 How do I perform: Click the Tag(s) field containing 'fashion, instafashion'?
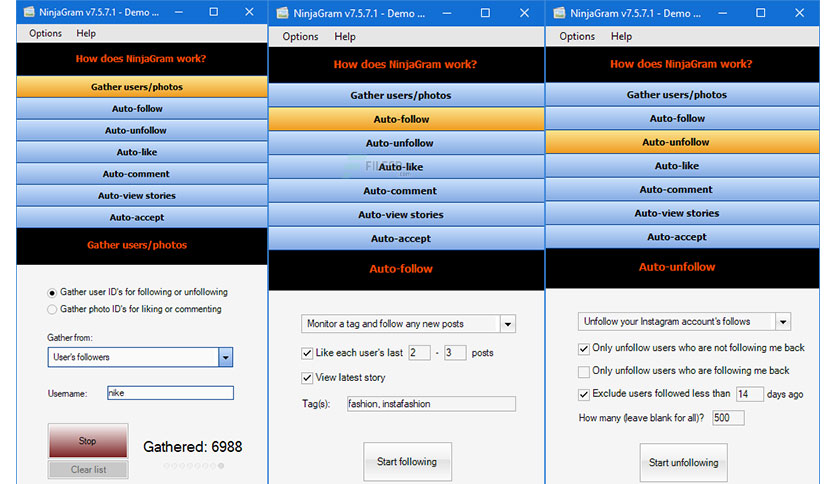431,404
